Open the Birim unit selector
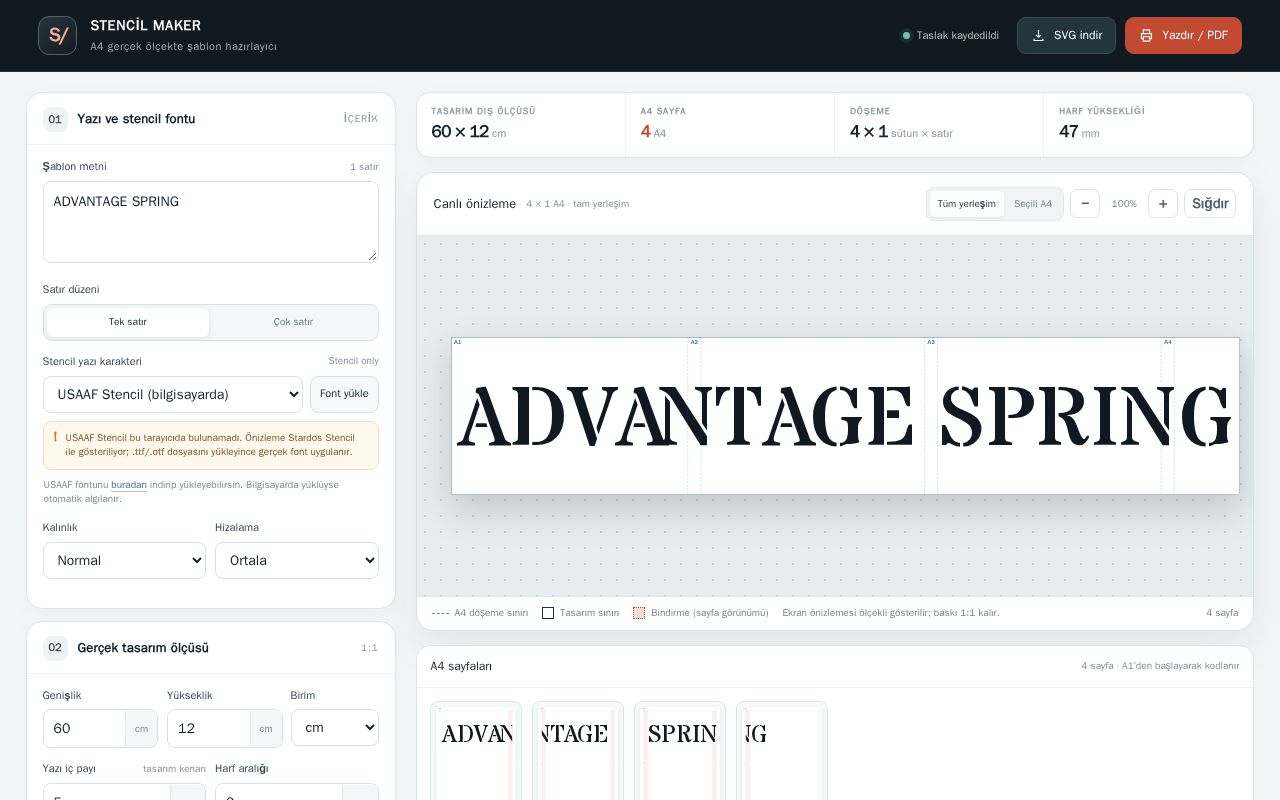This screenshot has height=800, width=1280. pos(335,727)
